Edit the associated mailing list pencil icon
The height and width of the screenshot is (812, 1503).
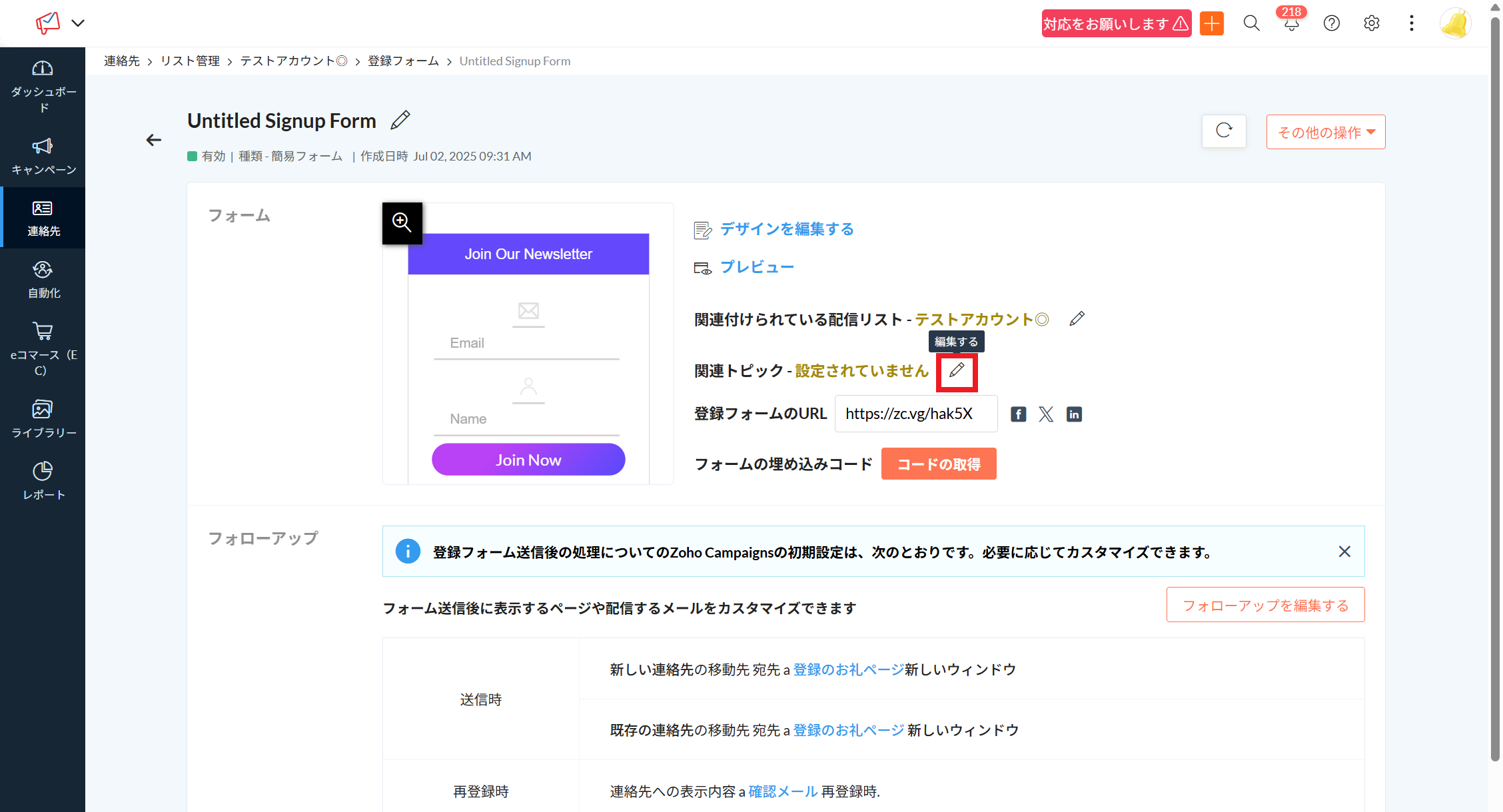(1077, 319)
